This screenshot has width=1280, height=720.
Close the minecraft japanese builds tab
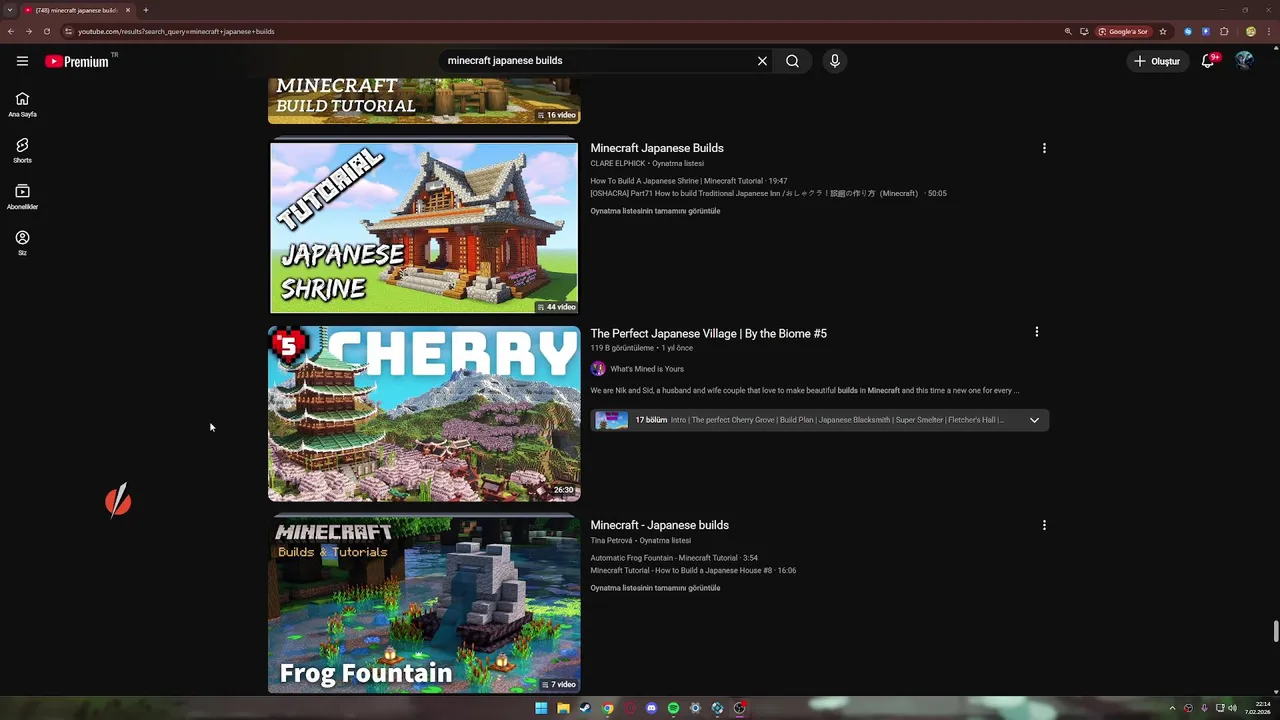point(128,10)
